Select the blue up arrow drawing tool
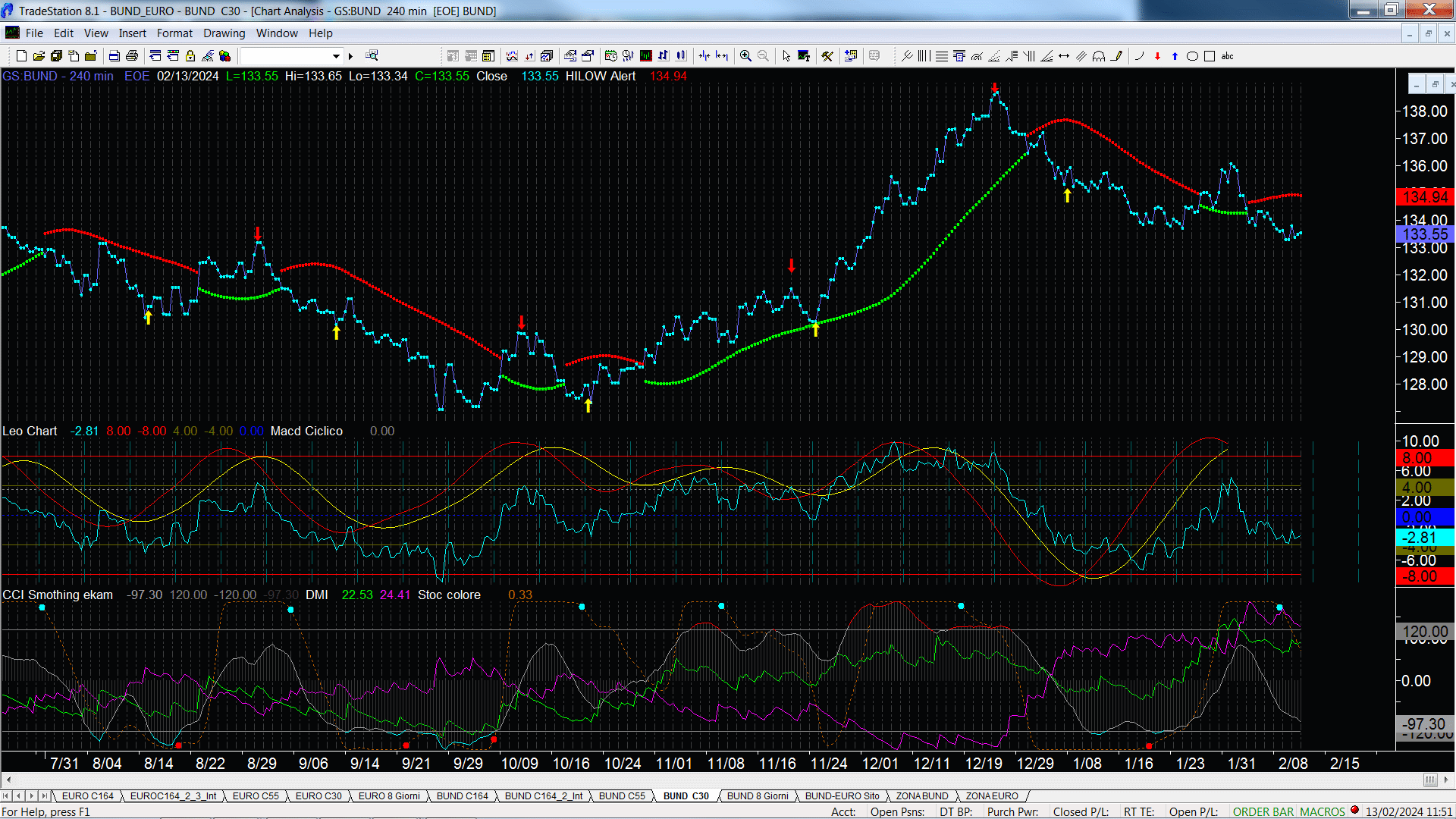1456x819 pixels. tap(1175, 55)
